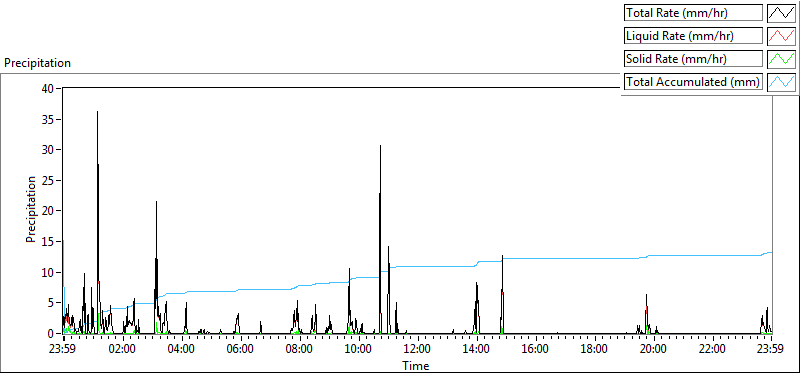Click the 30 mm/hr peak near 10:45
Image resolution: width=800 pixels, height=373 pixels.
tap(380, 146)
